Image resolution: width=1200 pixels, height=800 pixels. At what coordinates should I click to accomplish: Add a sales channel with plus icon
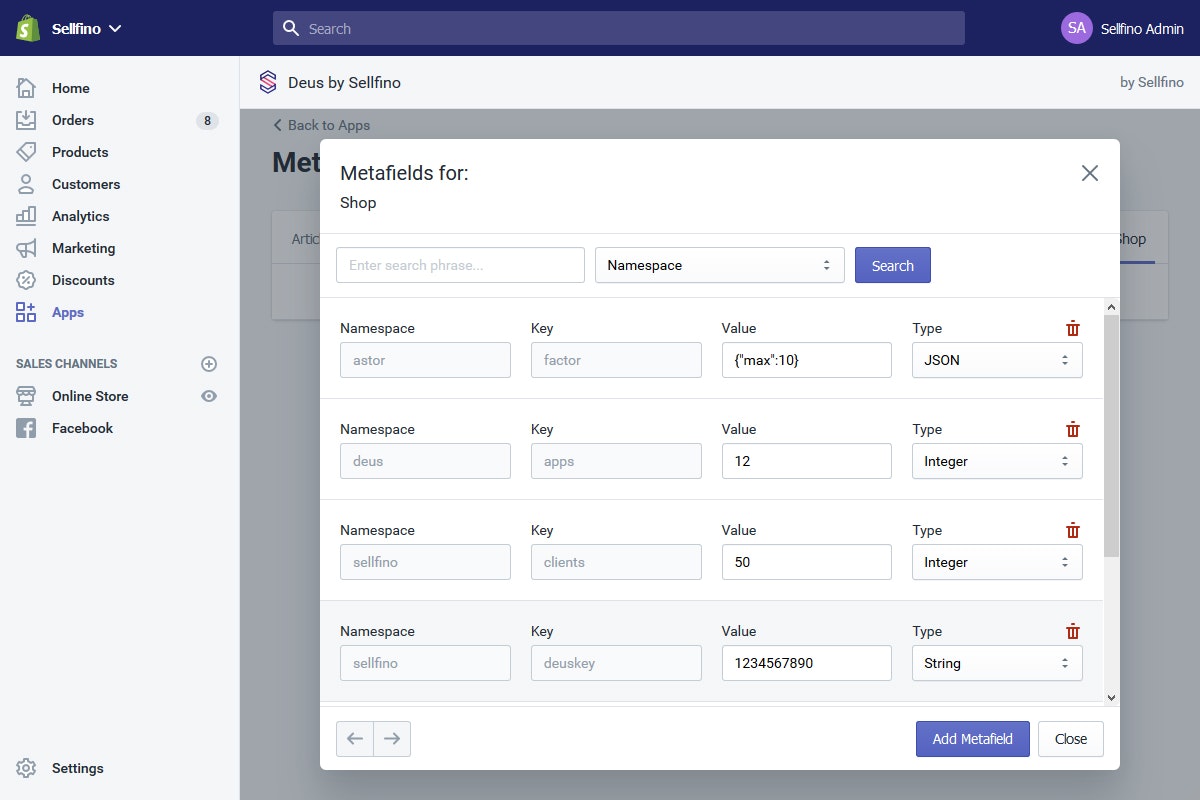pos(209,364)
